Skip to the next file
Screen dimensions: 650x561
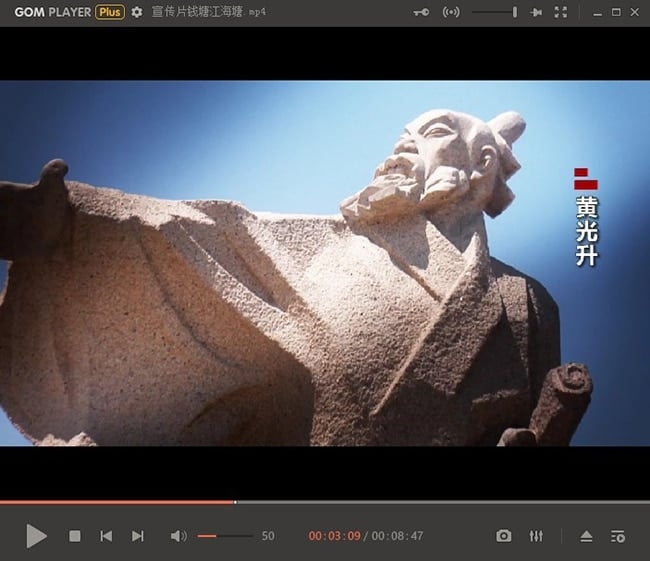[x=138, y=536]
